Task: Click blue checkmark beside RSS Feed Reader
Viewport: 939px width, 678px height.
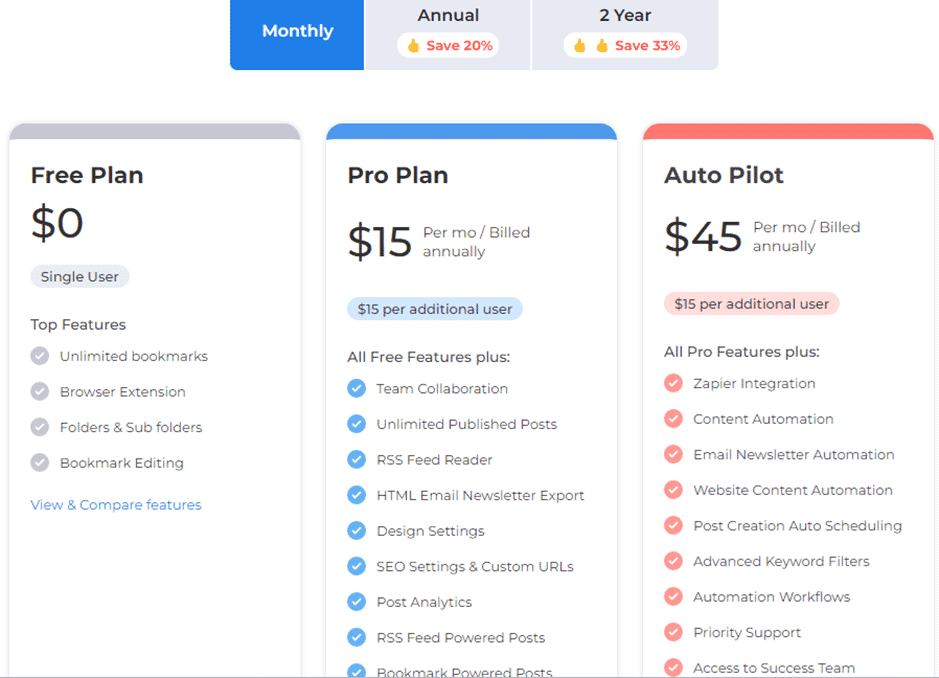Action: click(356, 459)
